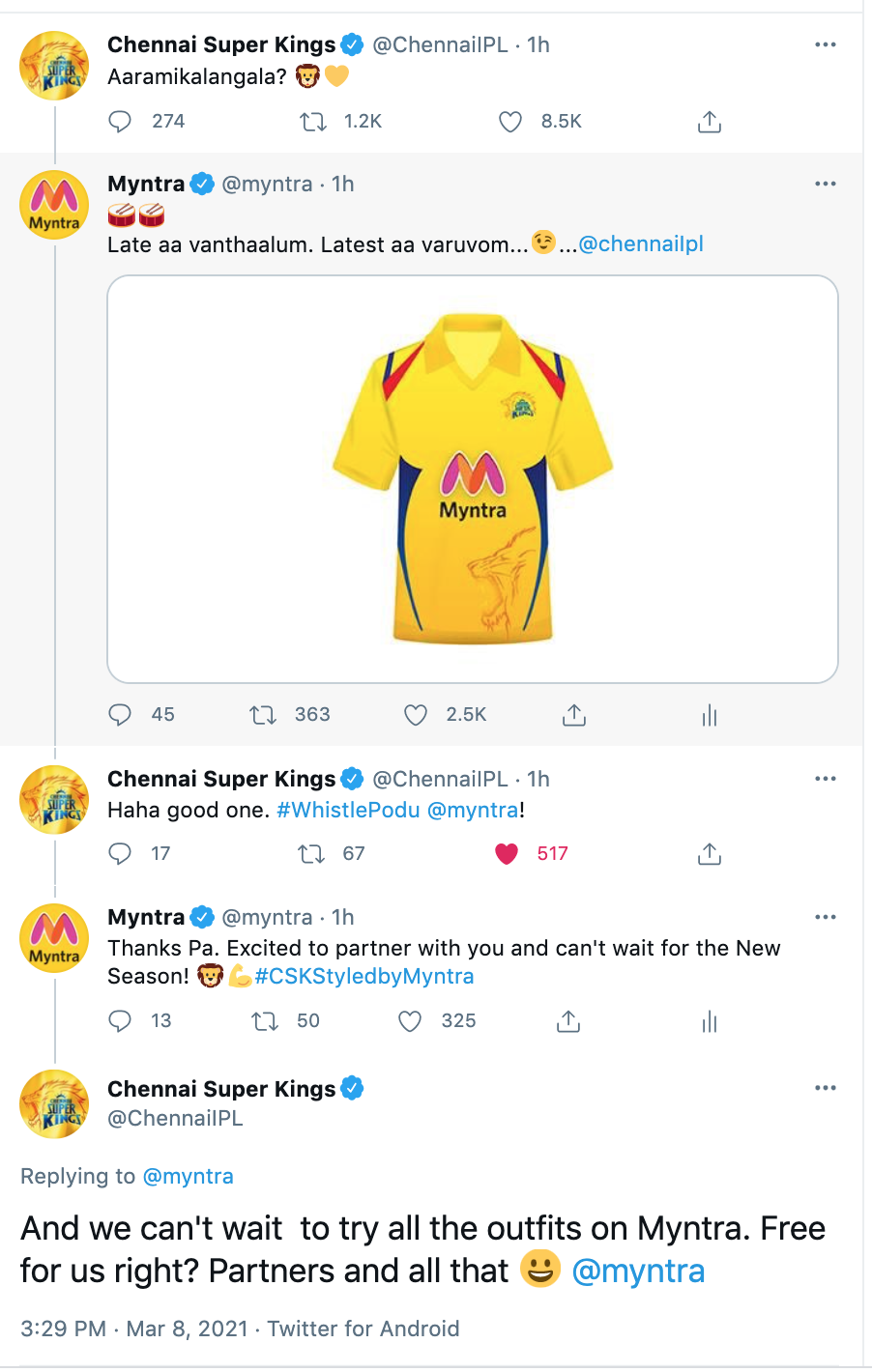Share Myntra's jersey tweet
872x1372 pixels.
[x=573, y=715]
